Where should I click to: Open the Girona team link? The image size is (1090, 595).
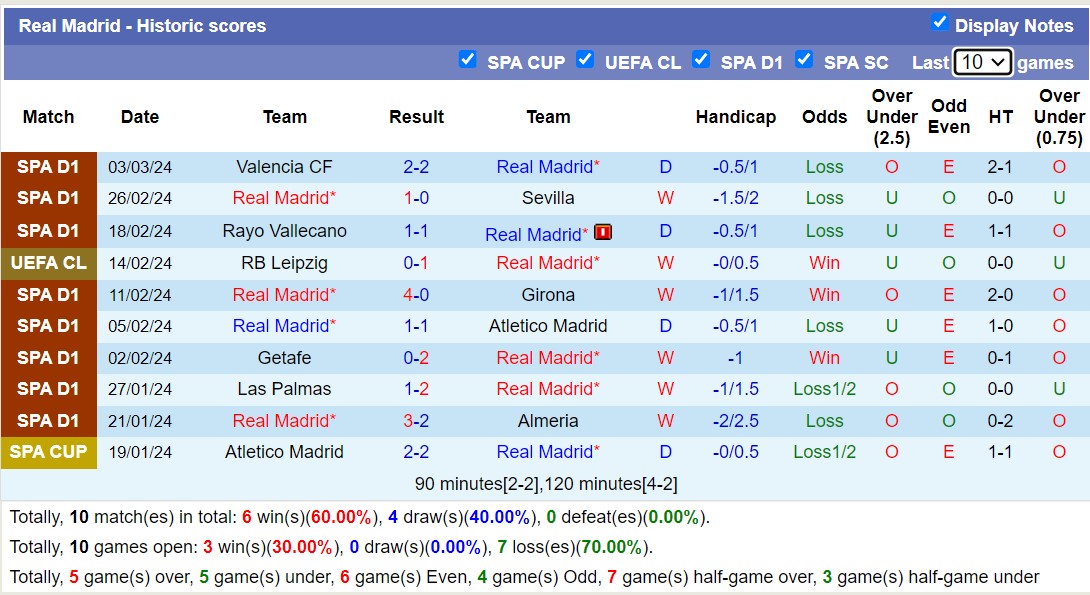click(548, 294)
